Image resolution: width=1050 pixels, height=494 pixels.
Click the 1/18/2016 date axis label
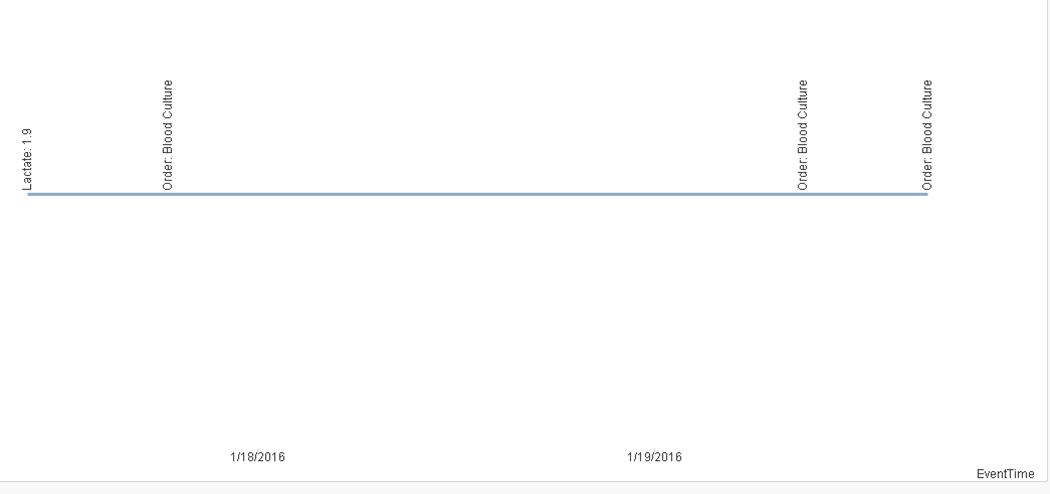(x=257, y=457)
